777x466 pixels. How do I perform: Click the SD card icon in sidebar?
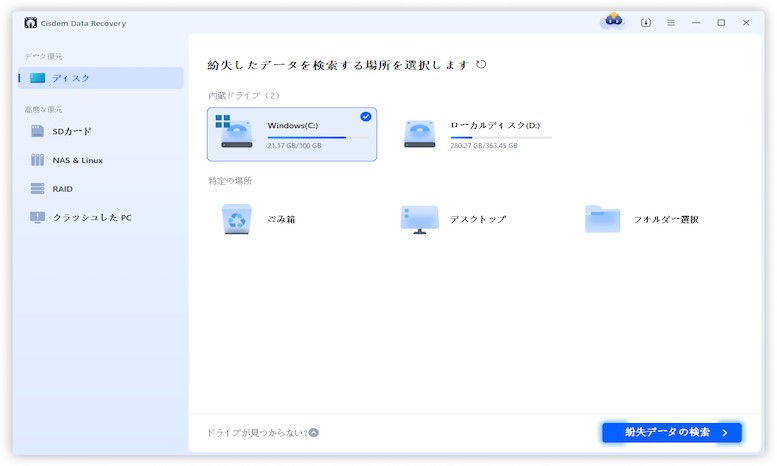[37, 131]
